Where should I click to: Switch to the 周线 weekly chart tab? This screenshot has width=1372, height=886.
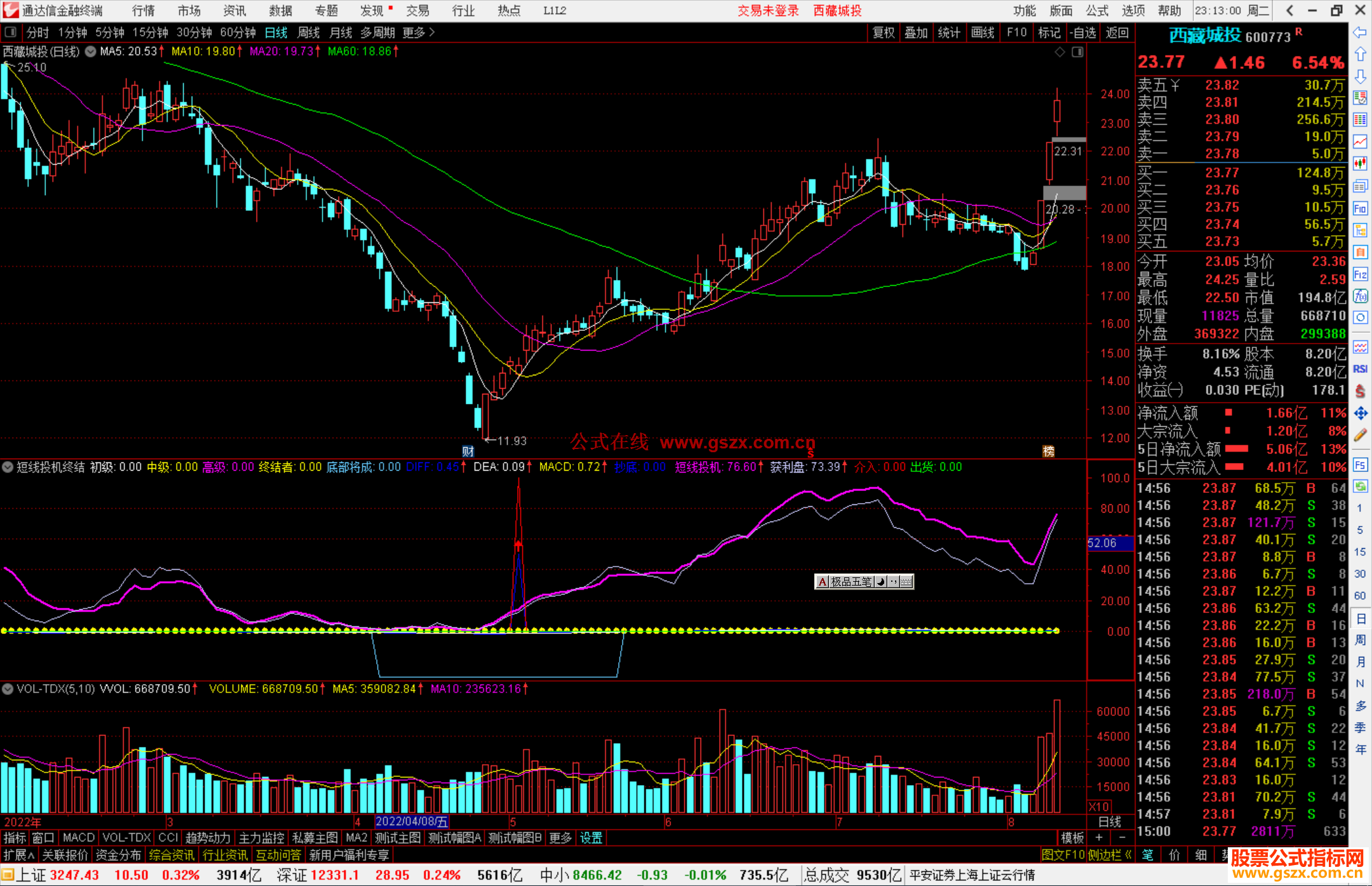[x=309, y=32]
